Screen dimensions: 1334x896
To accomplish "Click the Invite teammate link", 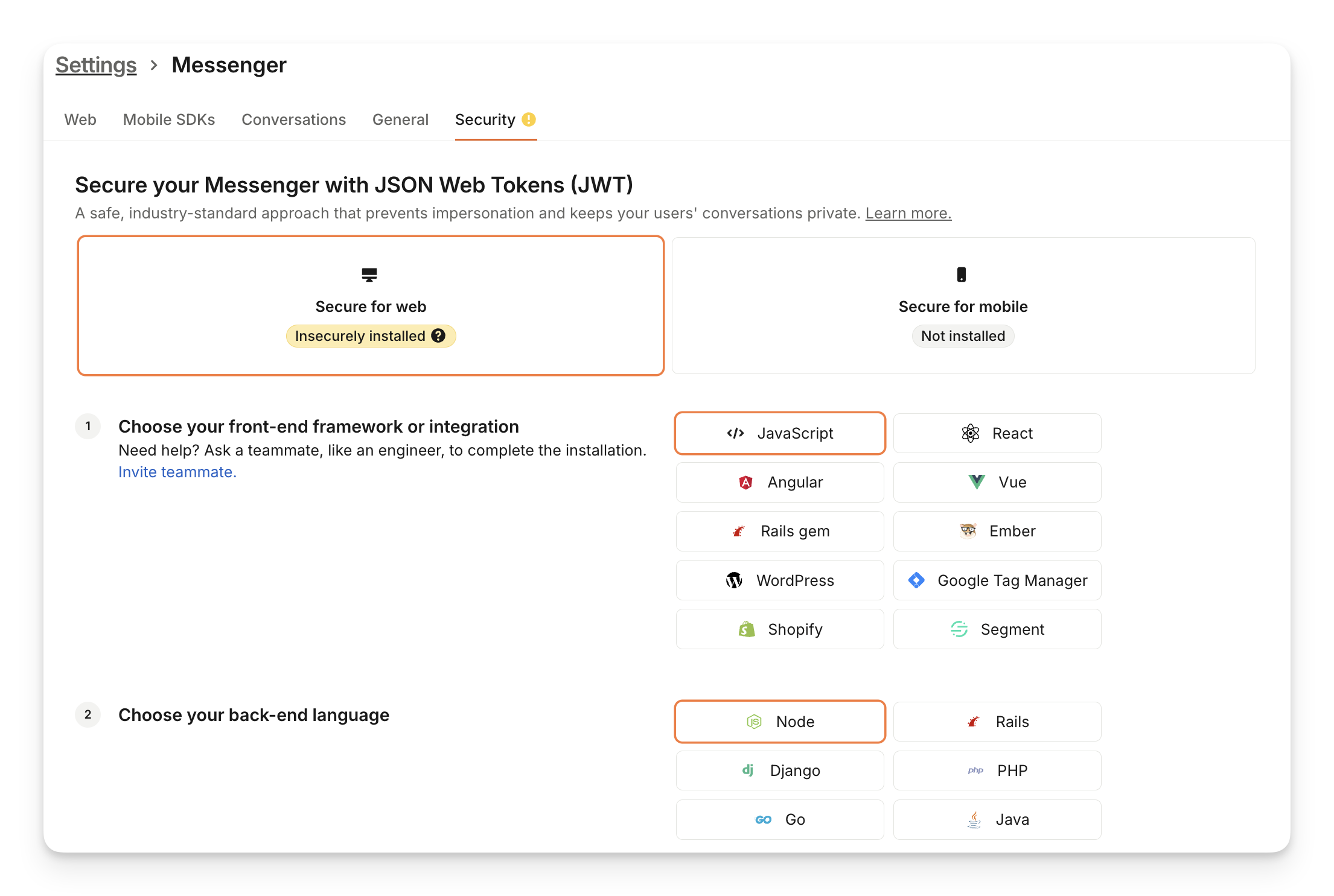I will tap(177, 472).
